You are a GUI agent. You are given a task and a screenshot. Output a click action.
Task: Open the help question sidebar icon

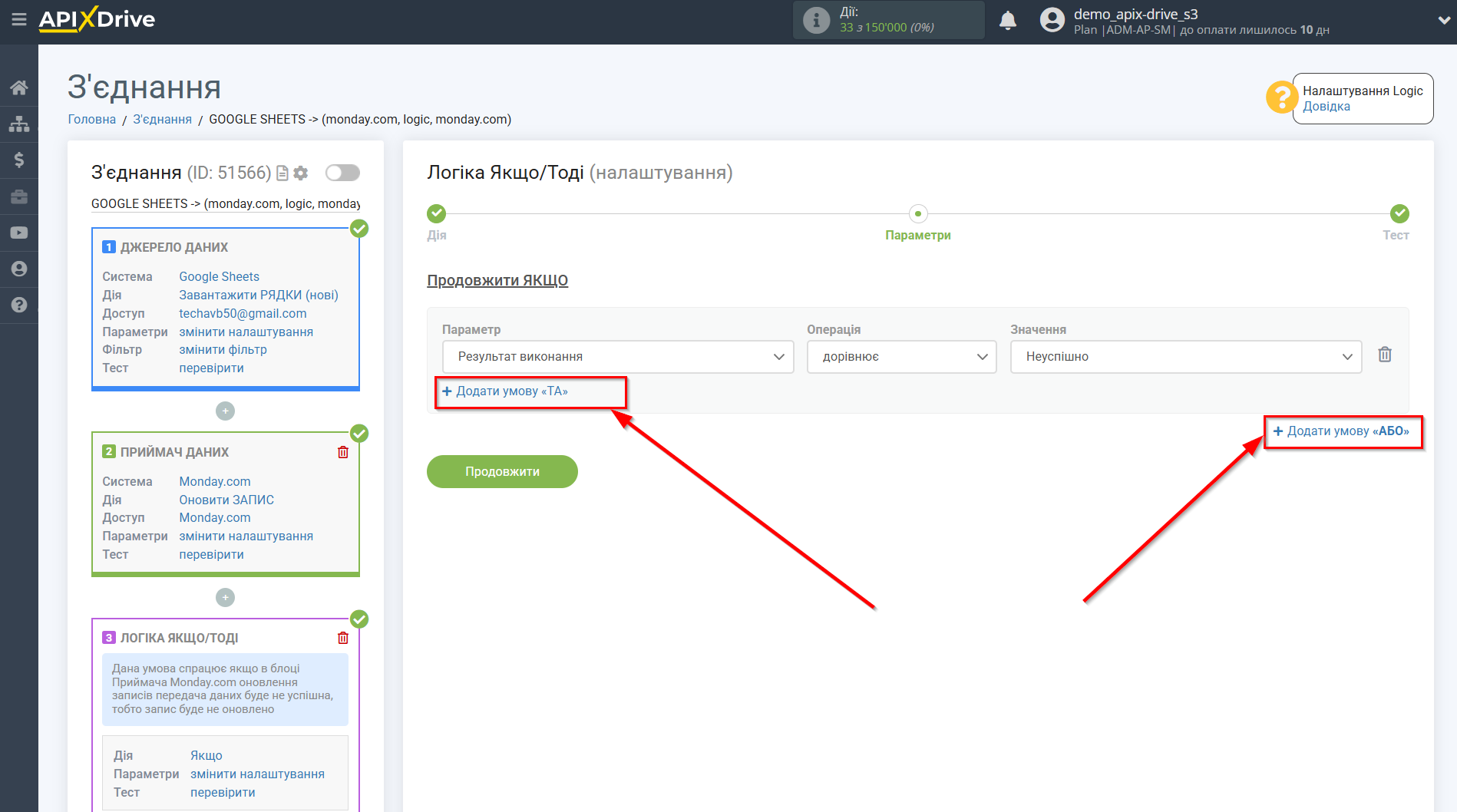19,305
